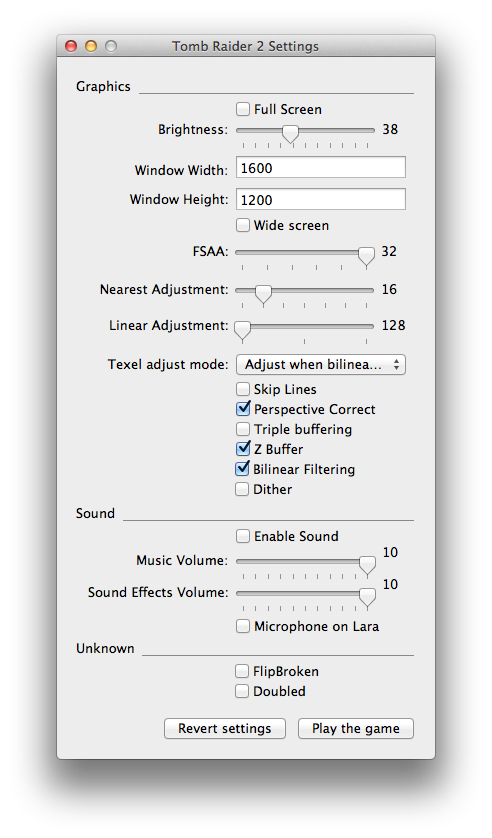
Task: Click the Music Volume slider thumb
Action: click(x=367, y=565)
